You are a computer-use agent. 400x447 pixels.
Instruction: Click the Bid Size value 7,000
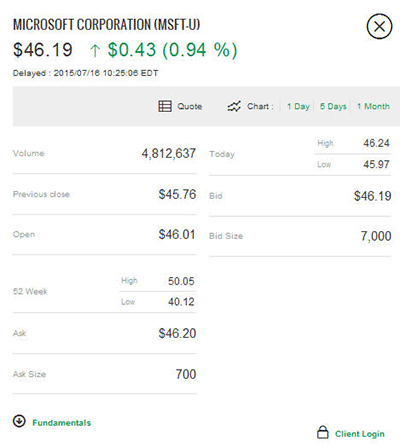click(x=376, y=236)
